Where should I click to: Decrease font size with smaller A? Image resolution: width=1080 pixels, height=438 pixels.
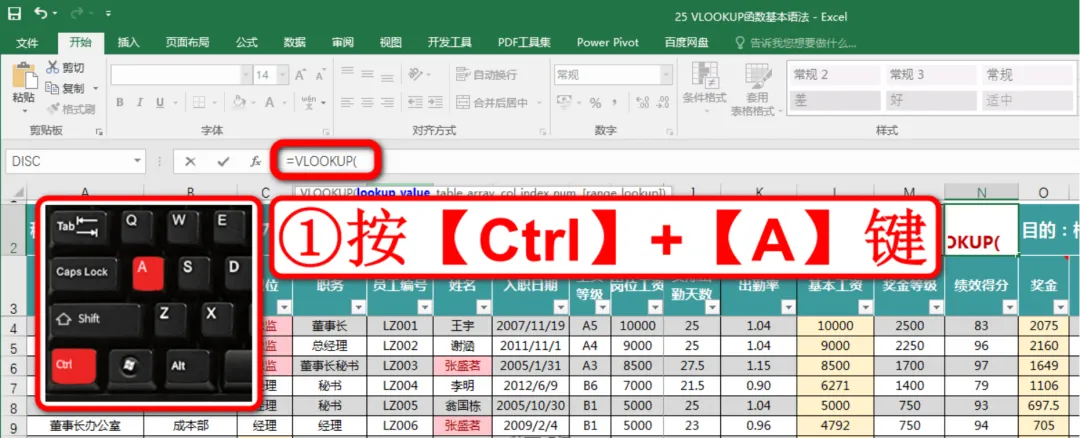(x=320, y=75)
